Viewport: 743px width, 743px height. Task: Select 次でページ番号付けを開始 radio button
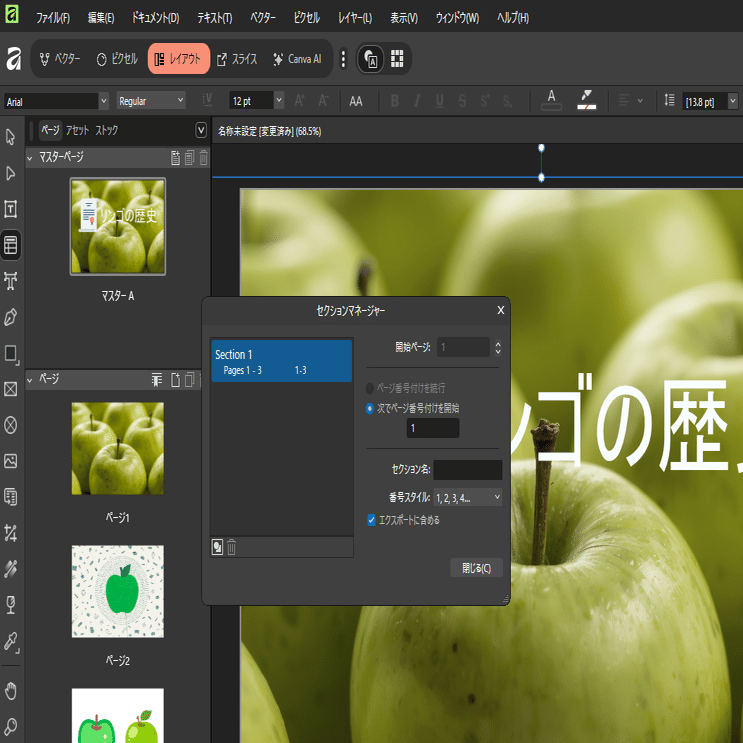[370, 408]
